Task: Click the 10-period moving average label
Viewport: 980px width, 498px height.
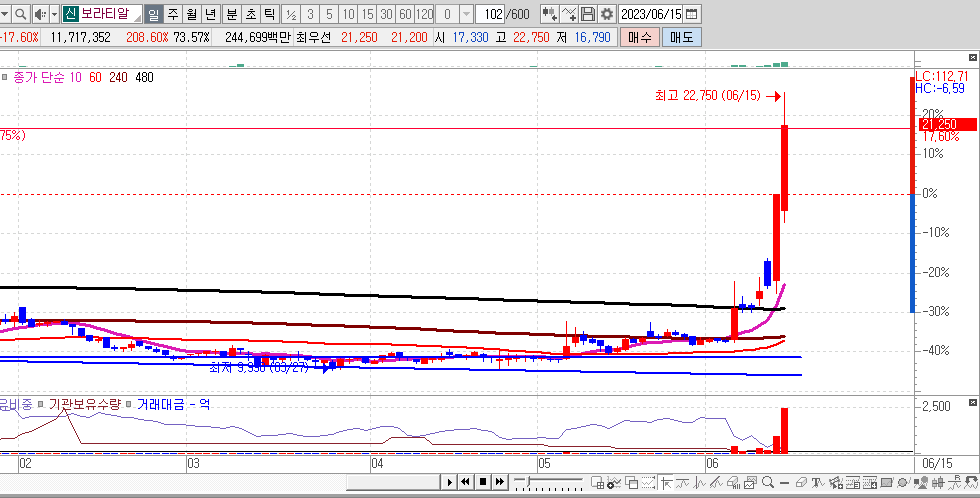Action: pyautogui.click(x=76, y=77)
